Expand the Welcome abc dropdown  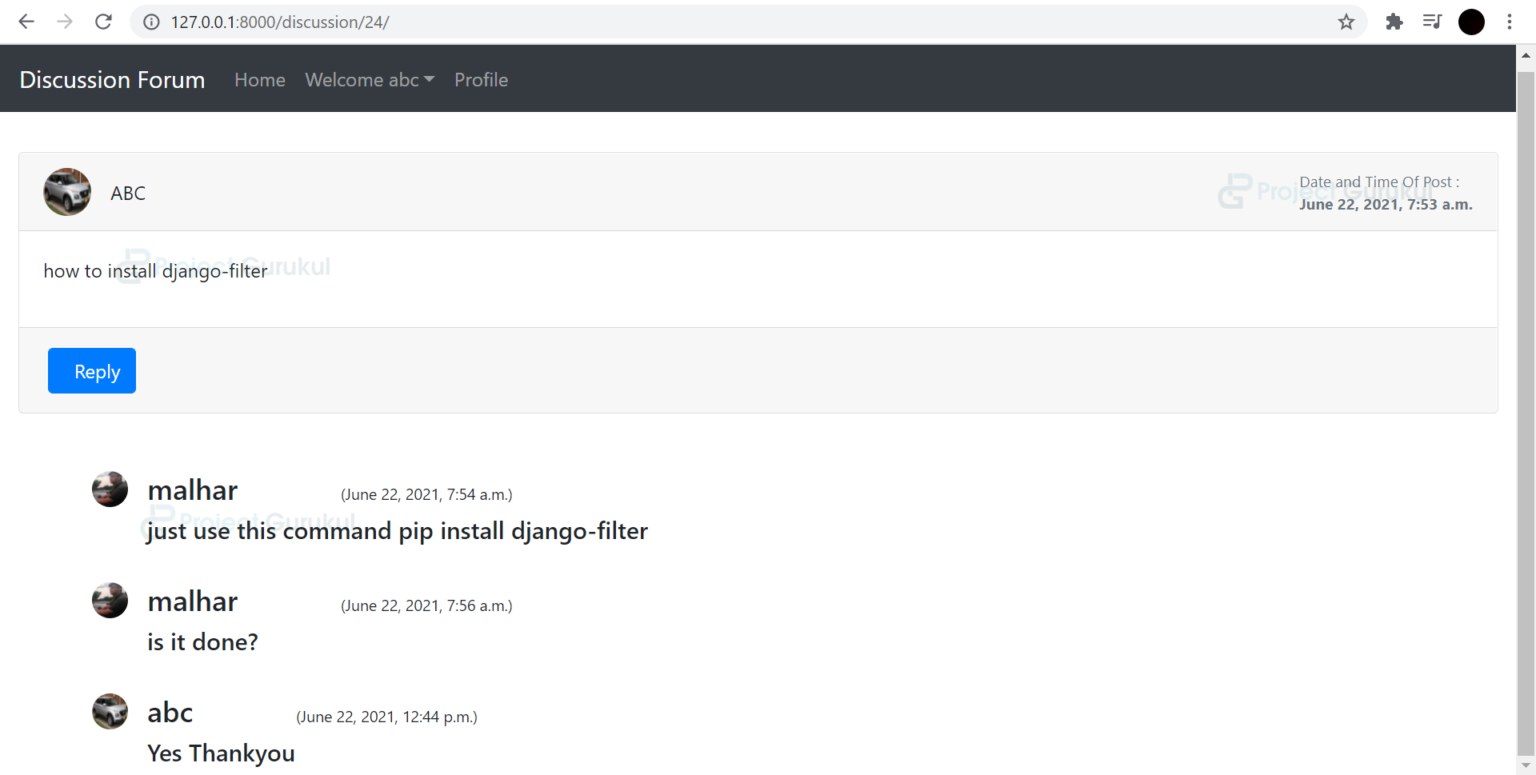pos(369,79)
